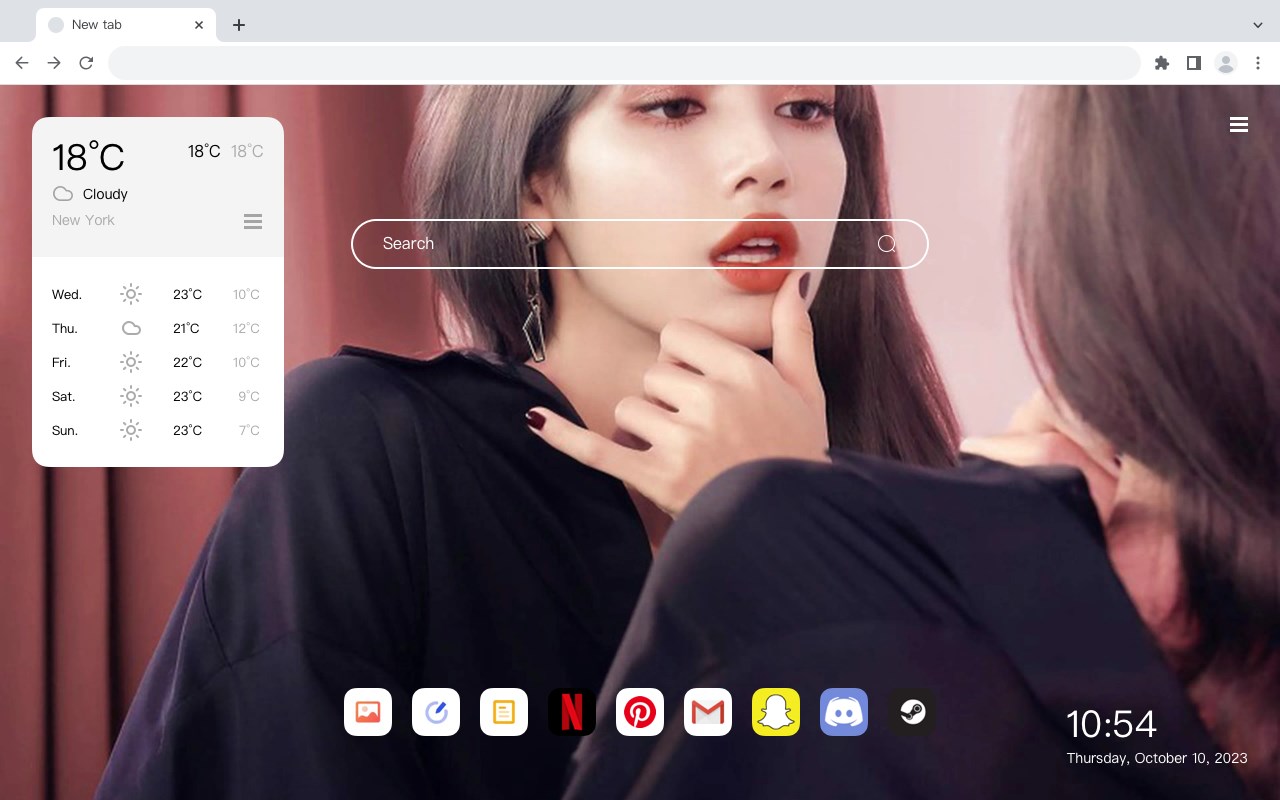Click the cloud icon in the Thu. row
The width and height of the screenshot is (1280, 800).
[x=131, y=328]
